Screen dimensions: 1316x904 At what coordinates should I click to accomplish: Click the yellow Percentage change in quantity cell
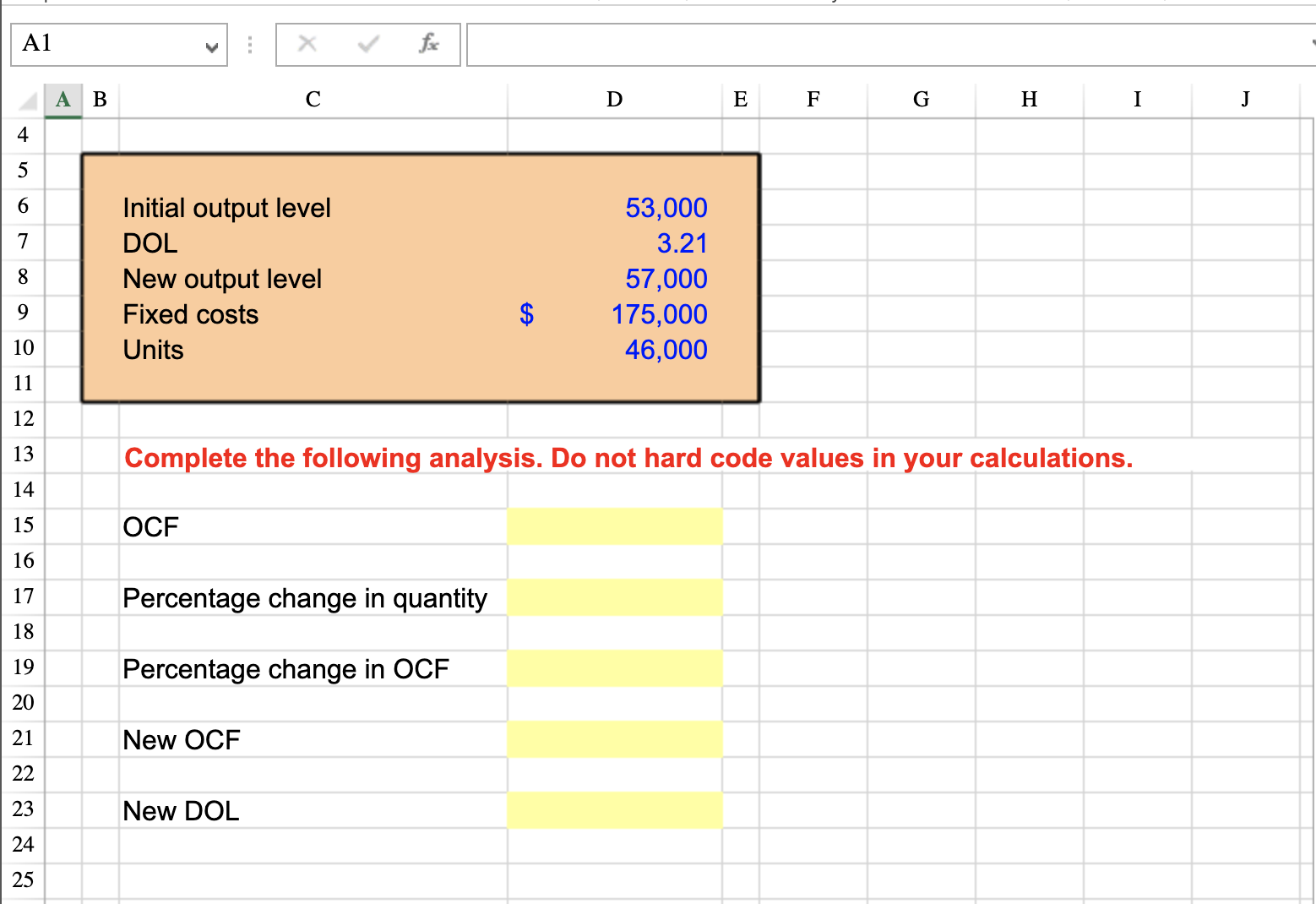(614, 596)
